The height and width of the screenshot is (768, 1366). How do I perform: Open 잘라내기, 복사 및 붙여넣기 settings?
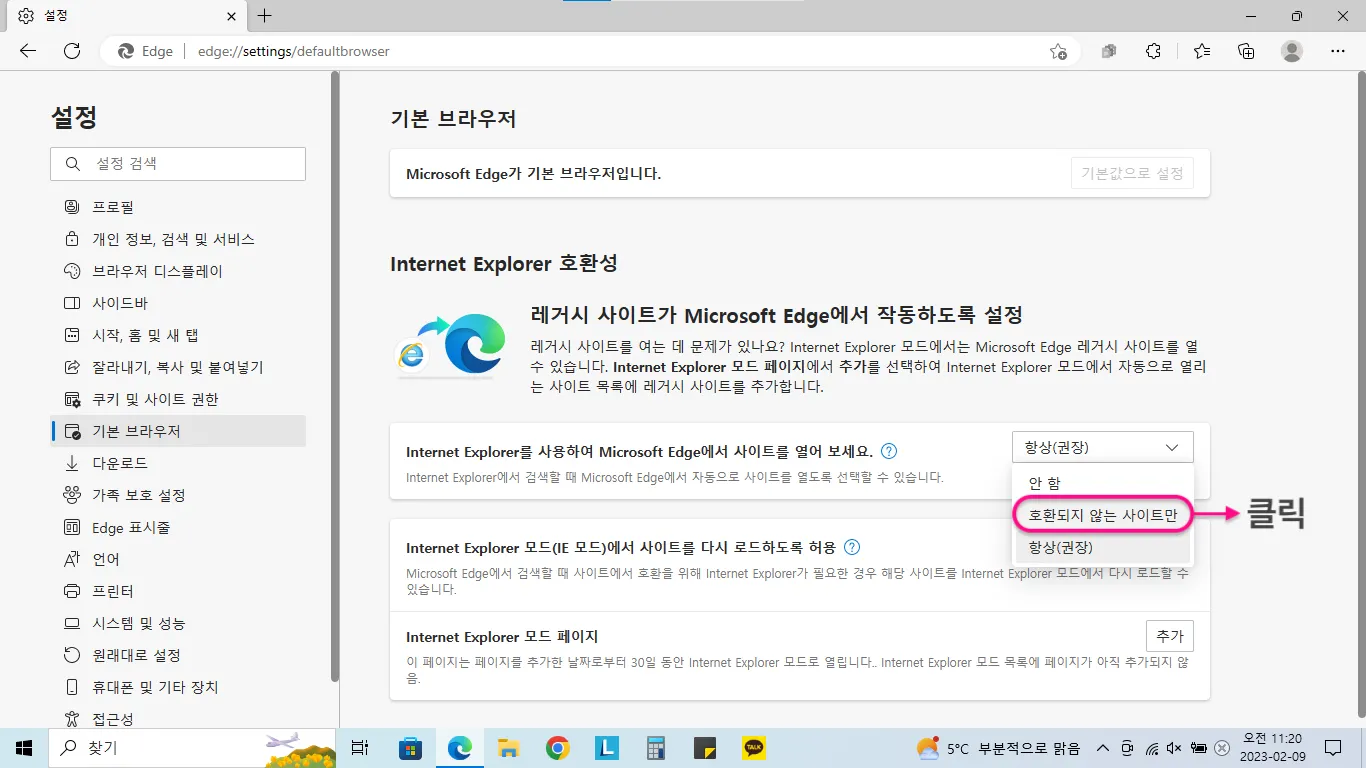(x=178, y=367)
